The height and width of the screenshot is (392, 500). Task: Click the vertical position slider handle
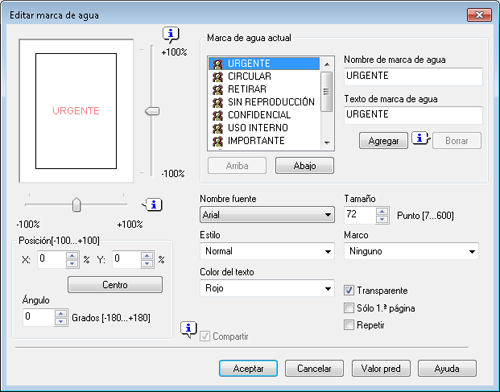point(152,111)
